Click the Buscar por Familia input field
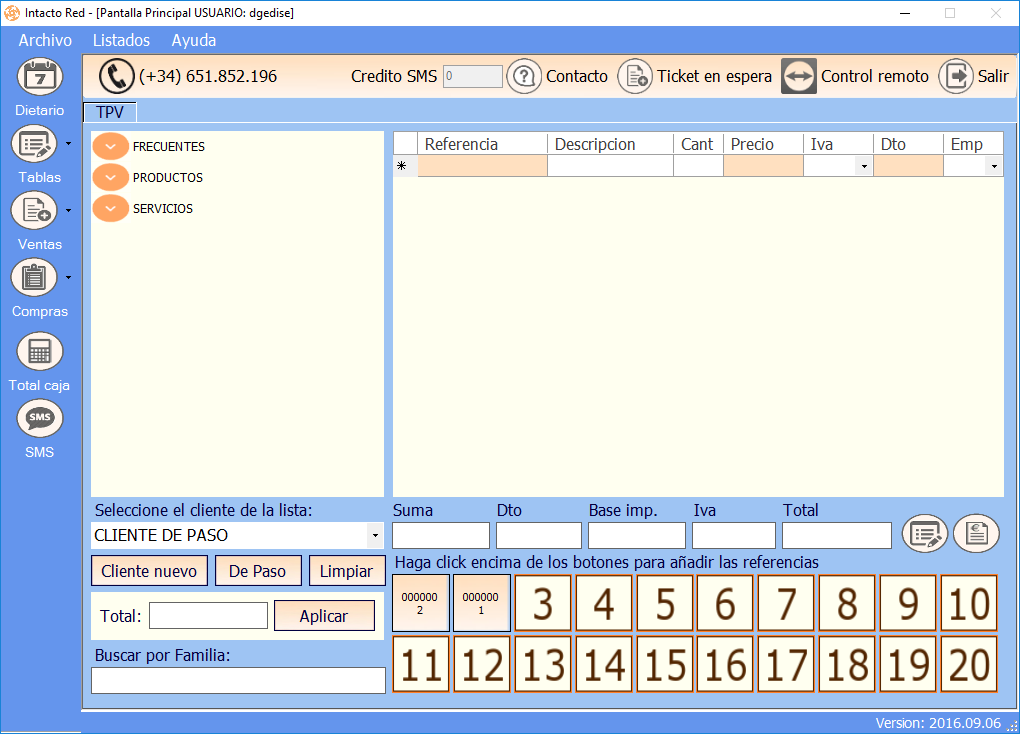This screenshot has height=734, width=1020. (238, 681)
